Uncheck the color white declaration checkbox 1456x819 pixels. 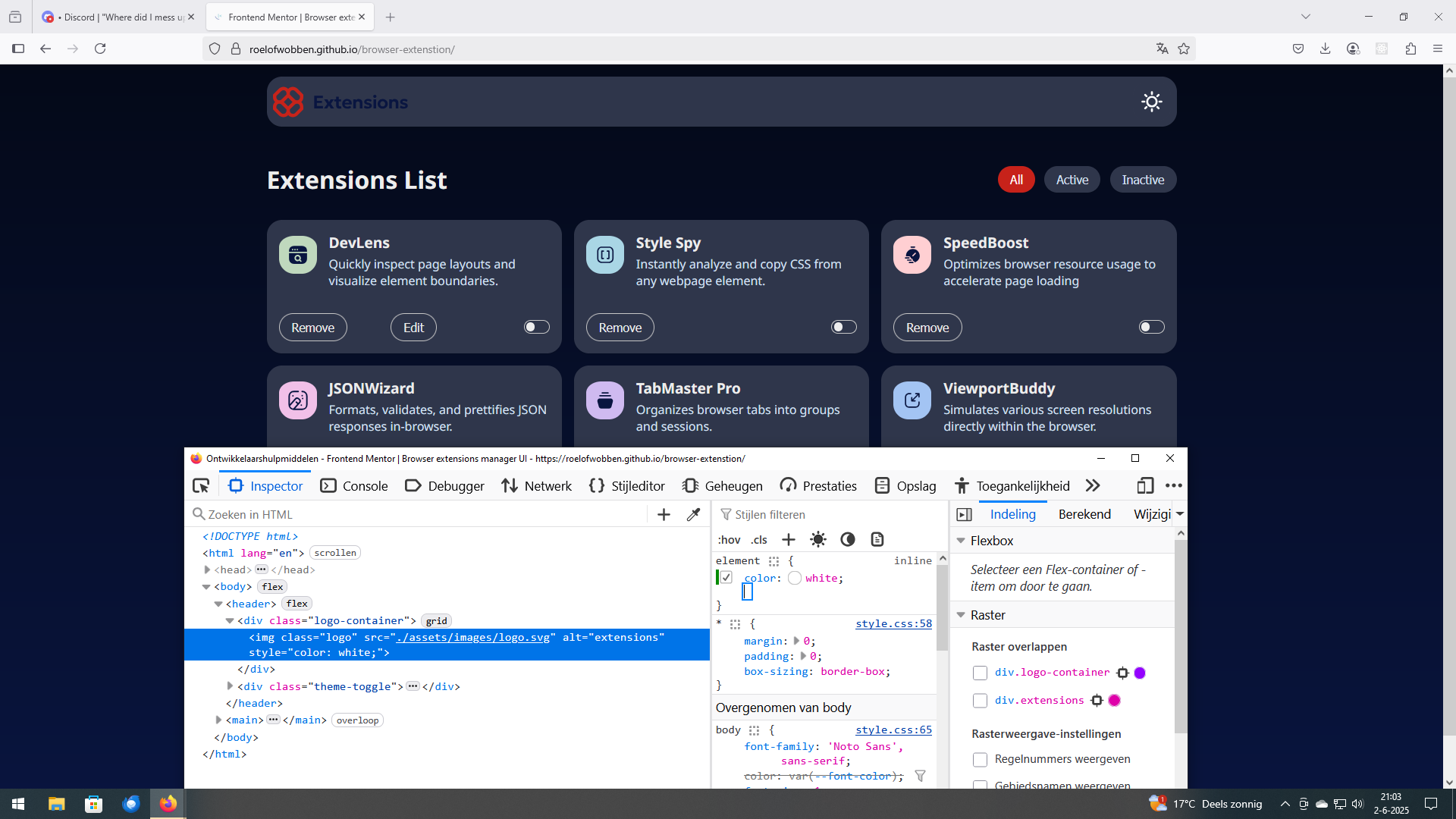[x=726, y=578]
